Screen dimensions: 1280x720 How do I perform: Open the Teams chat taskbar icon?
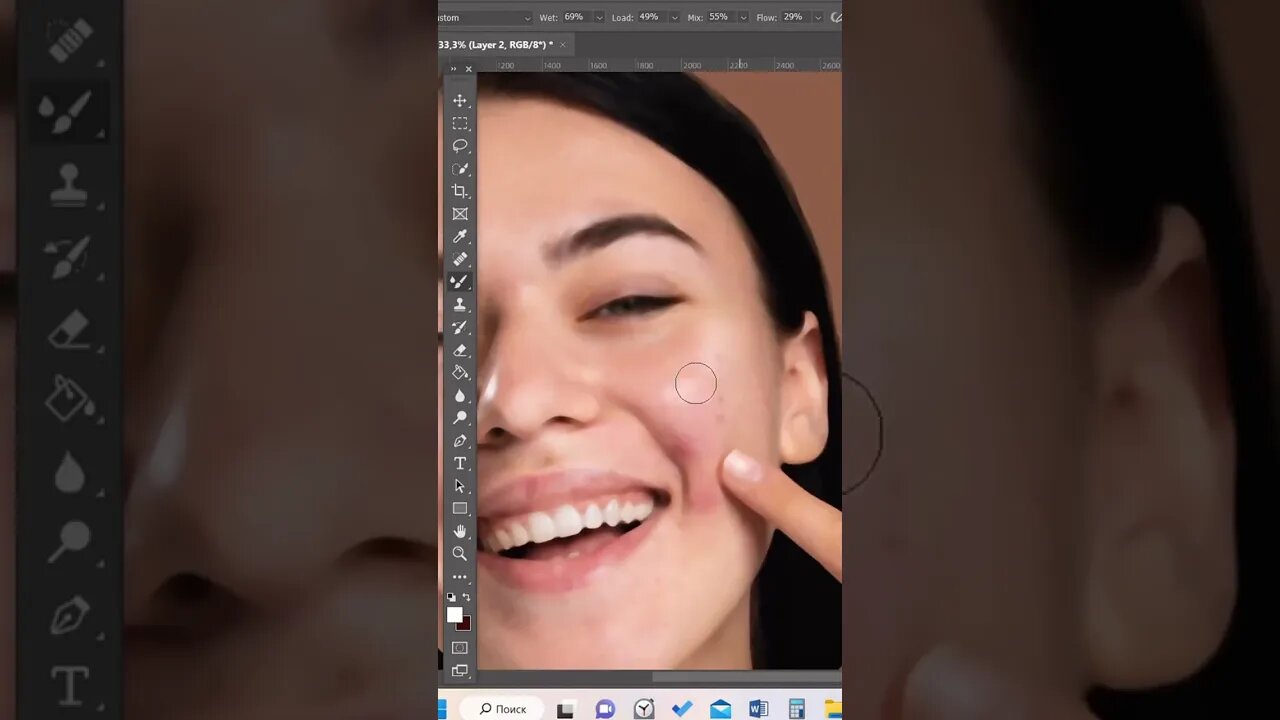click(x=605, y=709)
